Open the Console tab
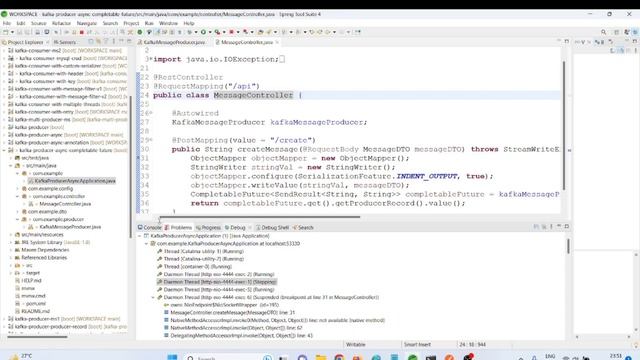This screenshot has width=640, height=360. tap(150, 227)
